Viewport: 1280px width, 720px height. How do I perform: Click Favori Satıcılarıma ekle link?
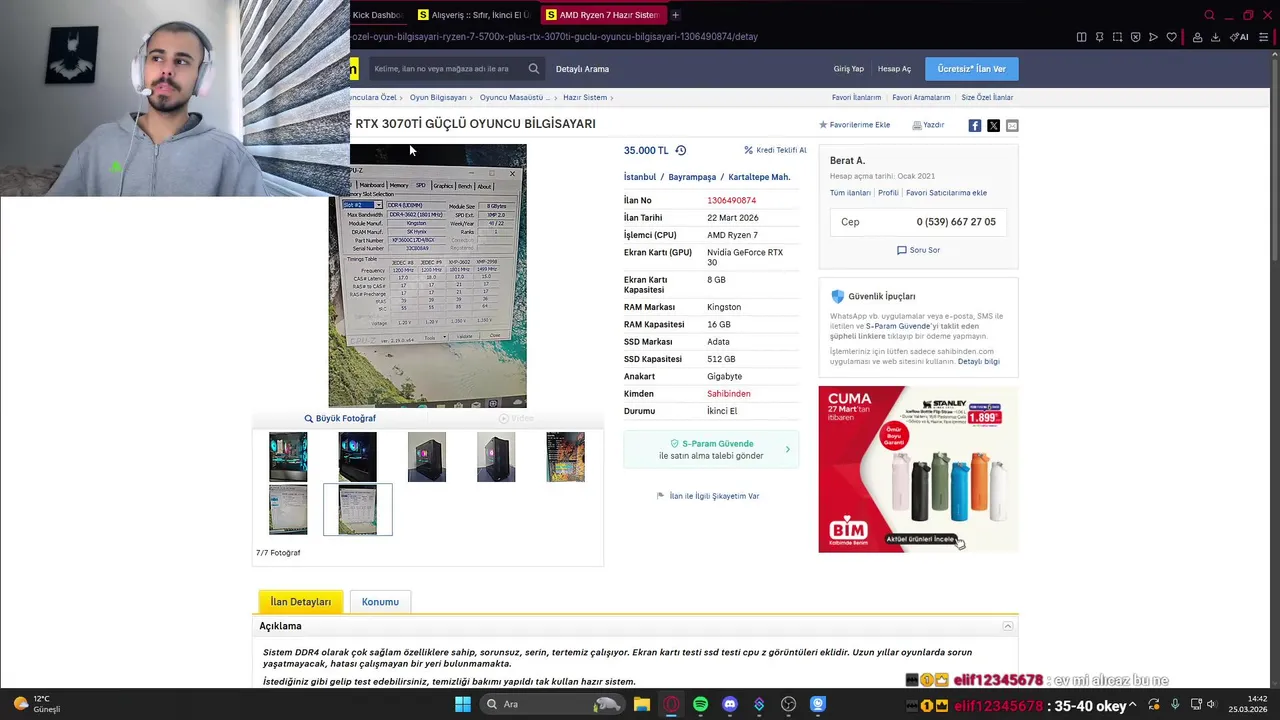pyautogui.click(x=946, y=193)
